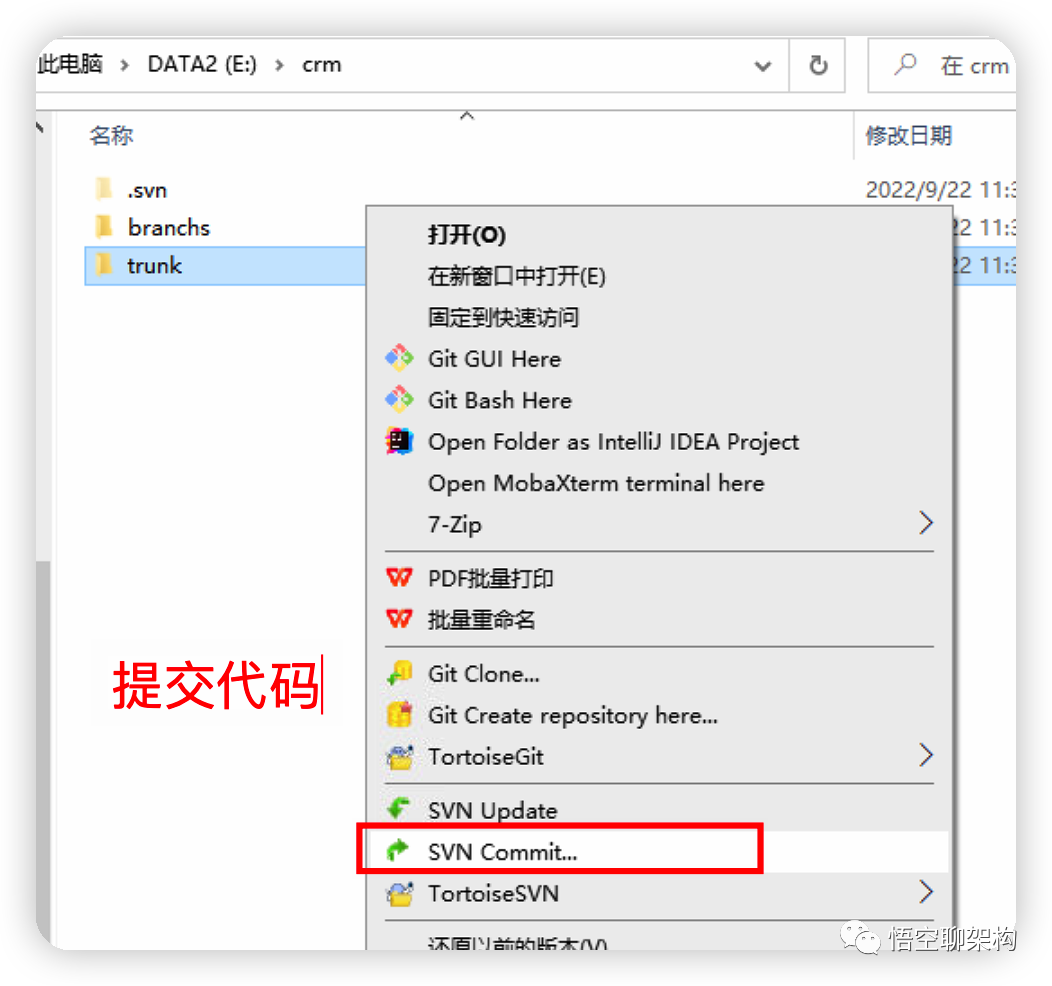The height and width of the screenshot is (986, 1052).
Task: Choose 打开(O) from the context menu
Action: (x=466, y=235)
